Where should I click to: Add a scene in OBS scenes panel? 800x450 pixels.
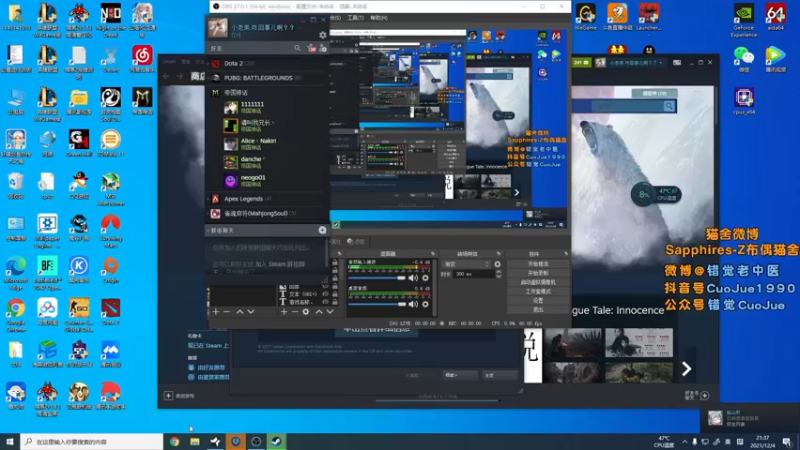216,311
